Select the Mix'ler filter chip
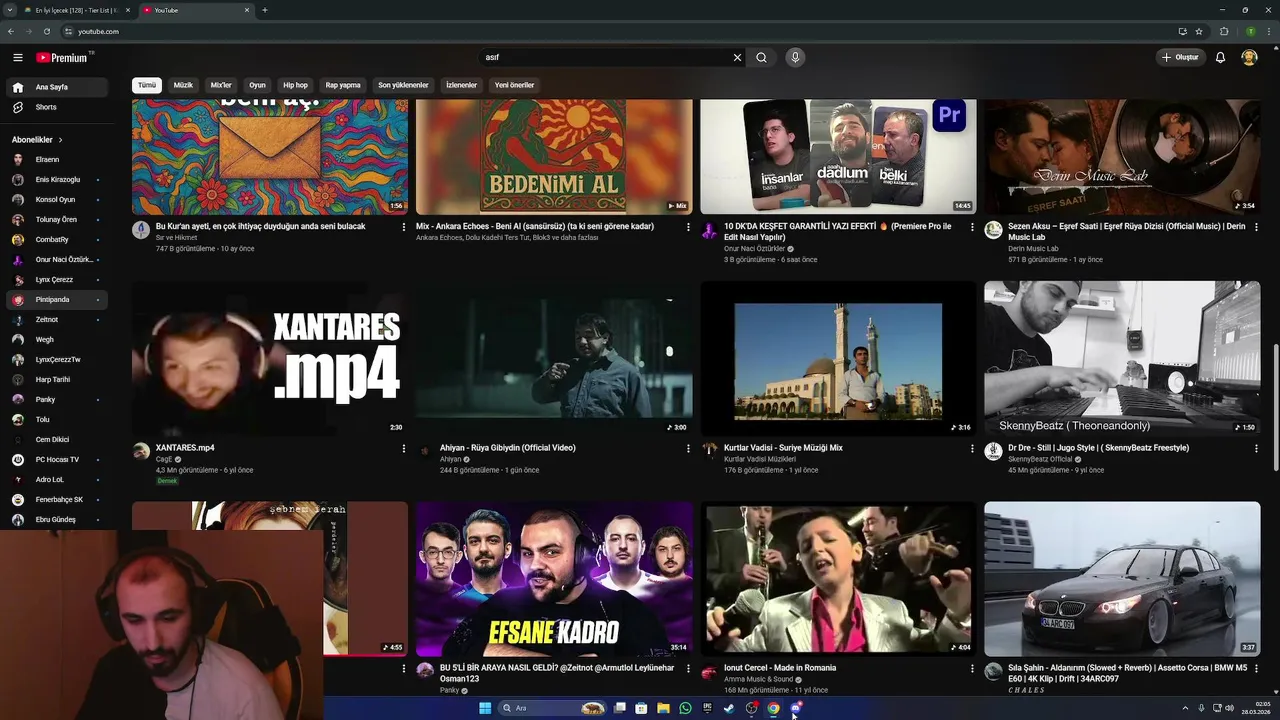 (221, 85)
